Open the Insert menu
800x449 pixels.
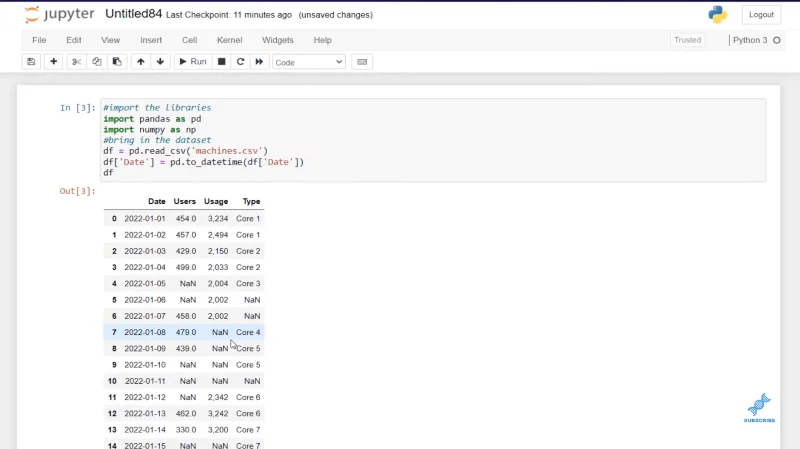tap(151, 40)
